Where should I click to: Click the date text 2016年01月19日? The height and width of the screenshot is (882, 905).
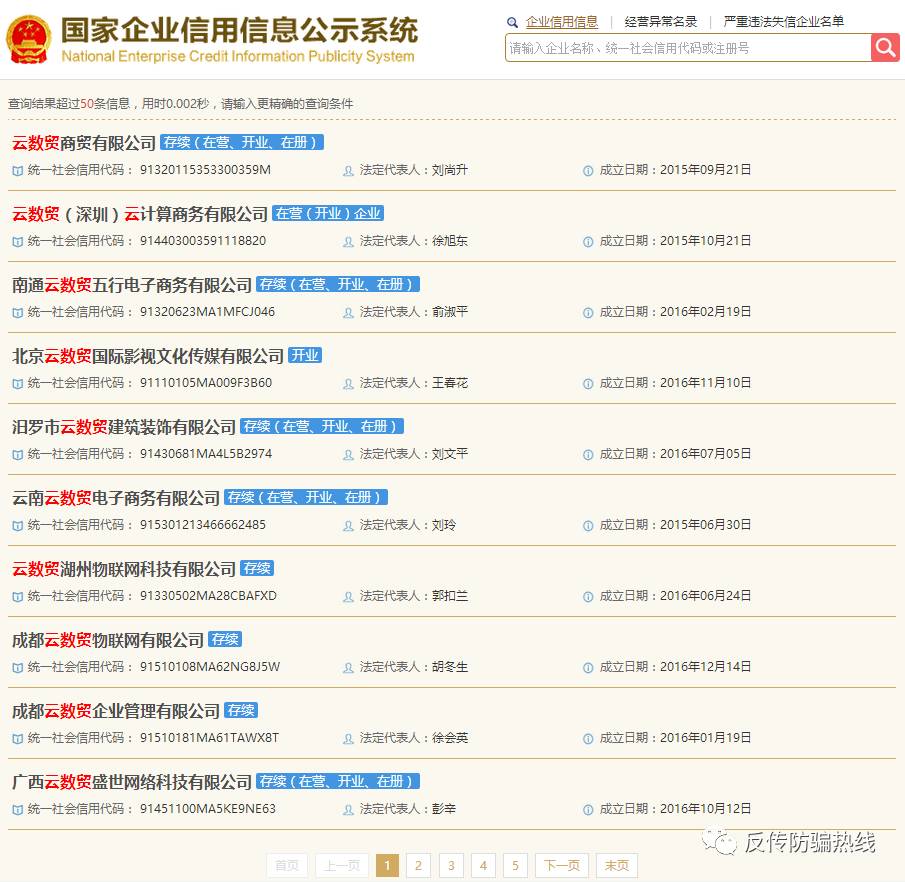tap(705, 738)
